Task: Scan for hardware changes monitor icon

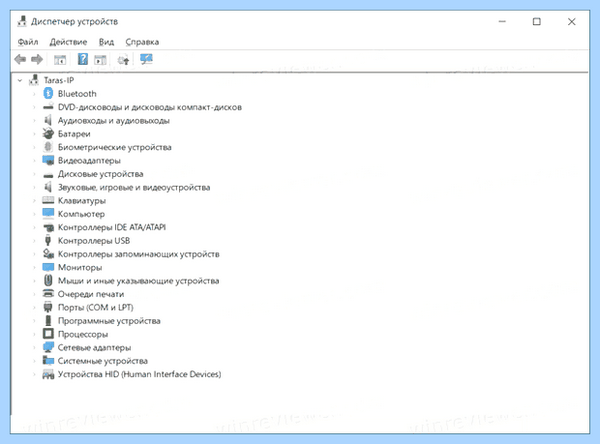Action: point(146,59)
